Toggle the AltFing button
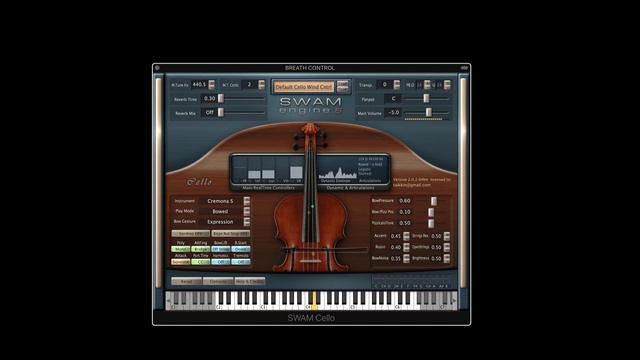Image resolution: width=640 pixels, height=360 pixels. (201, 249)
